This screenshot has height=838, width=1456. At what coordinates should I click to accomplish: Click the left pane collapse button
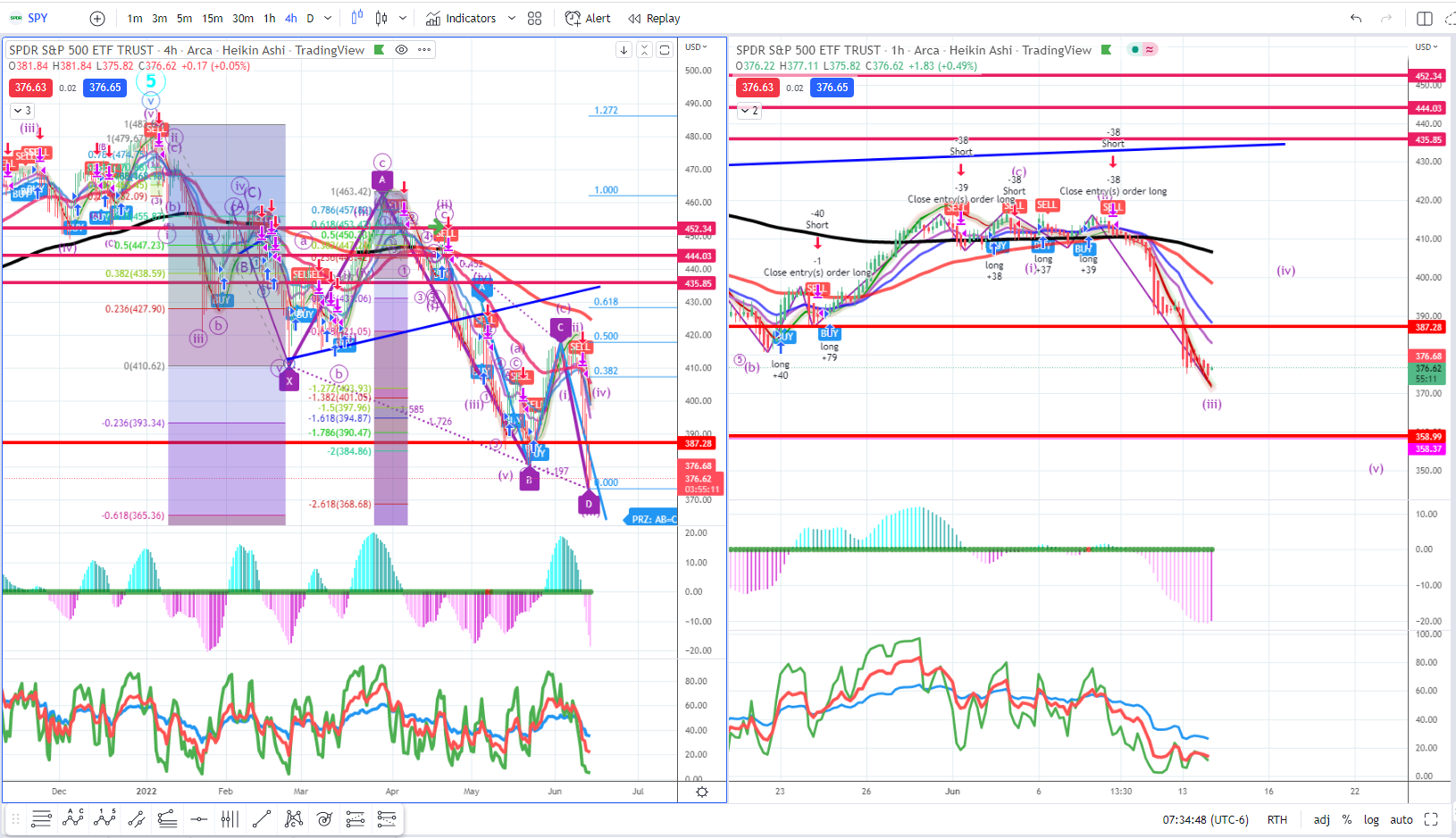(x=644, y=50)
